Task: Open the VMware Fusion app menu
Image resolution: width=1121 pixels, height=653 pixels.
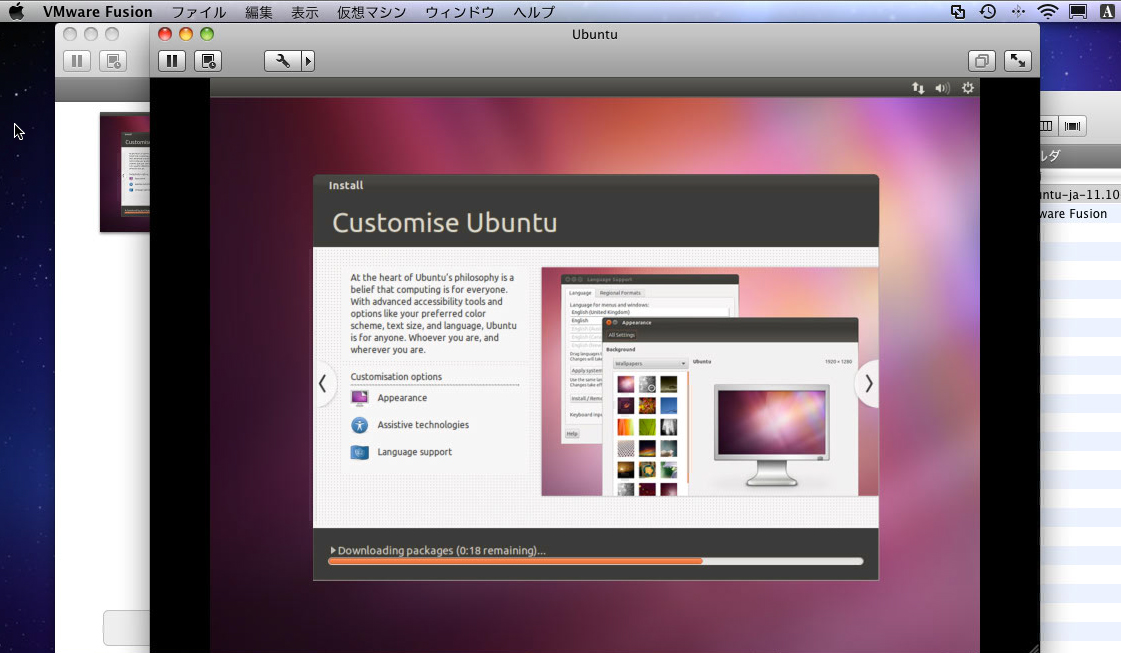Action: pyautogui.click(x=97, y=11)
